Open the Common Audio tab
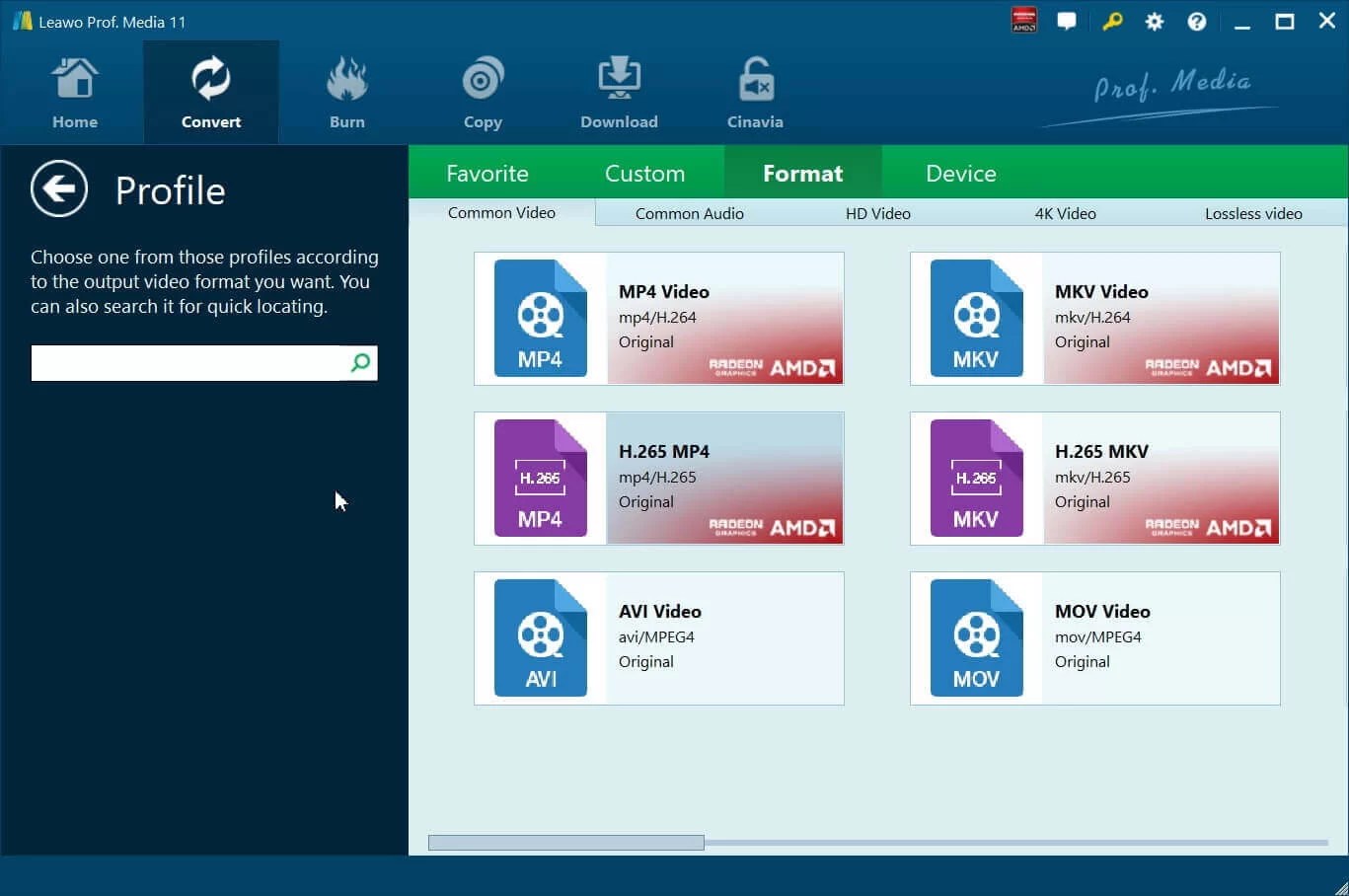The image size is (1349, 896). [689, 213]
